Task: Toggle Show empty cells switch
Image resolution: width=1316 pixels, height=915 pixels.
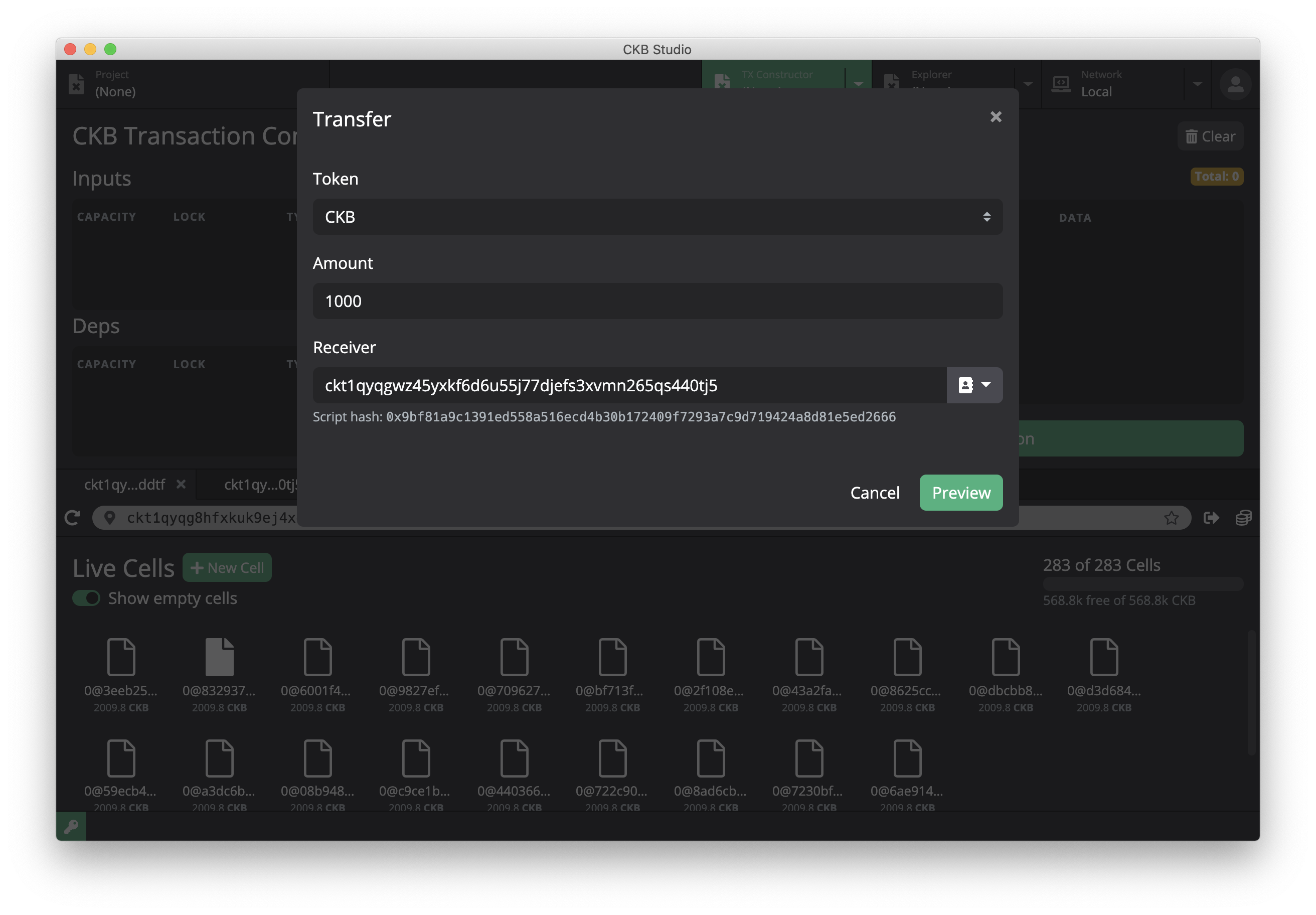Action: click(87, 598)
